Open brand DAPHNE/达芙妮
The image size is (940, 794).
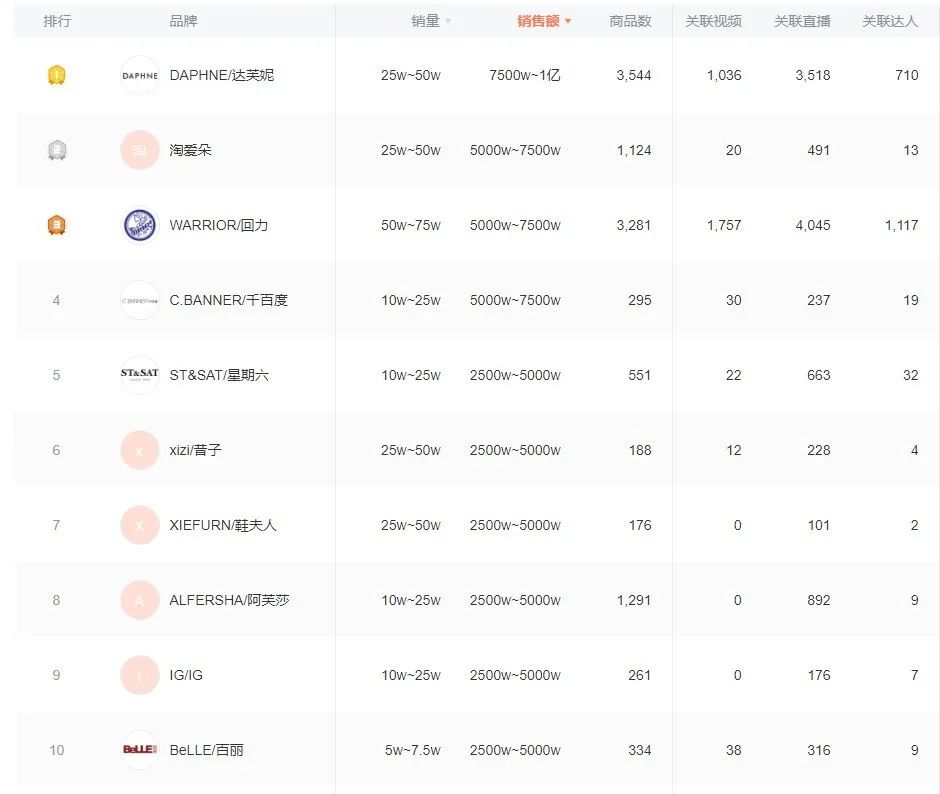coord(222,75)
